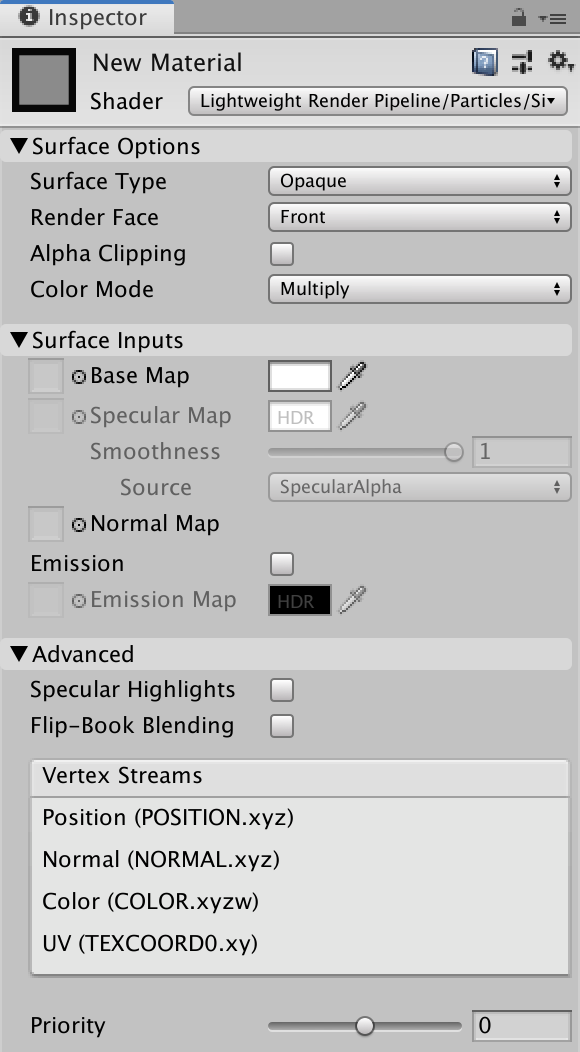
Task: Enable Flip-Book Blending
Action: click(x=281, y=725)
